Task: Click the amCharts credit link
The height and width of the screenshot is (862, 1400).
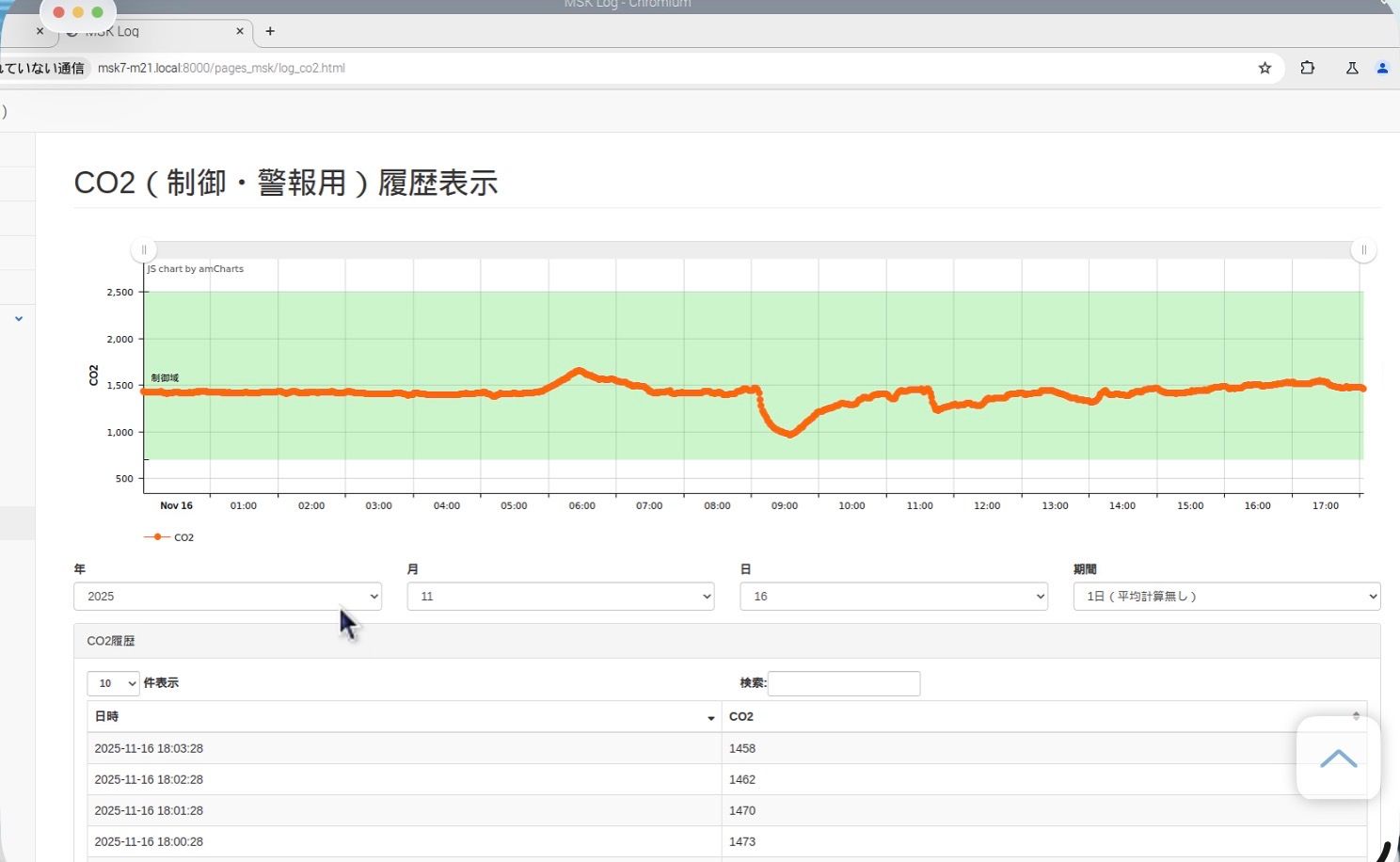Action: pos(196,269)
